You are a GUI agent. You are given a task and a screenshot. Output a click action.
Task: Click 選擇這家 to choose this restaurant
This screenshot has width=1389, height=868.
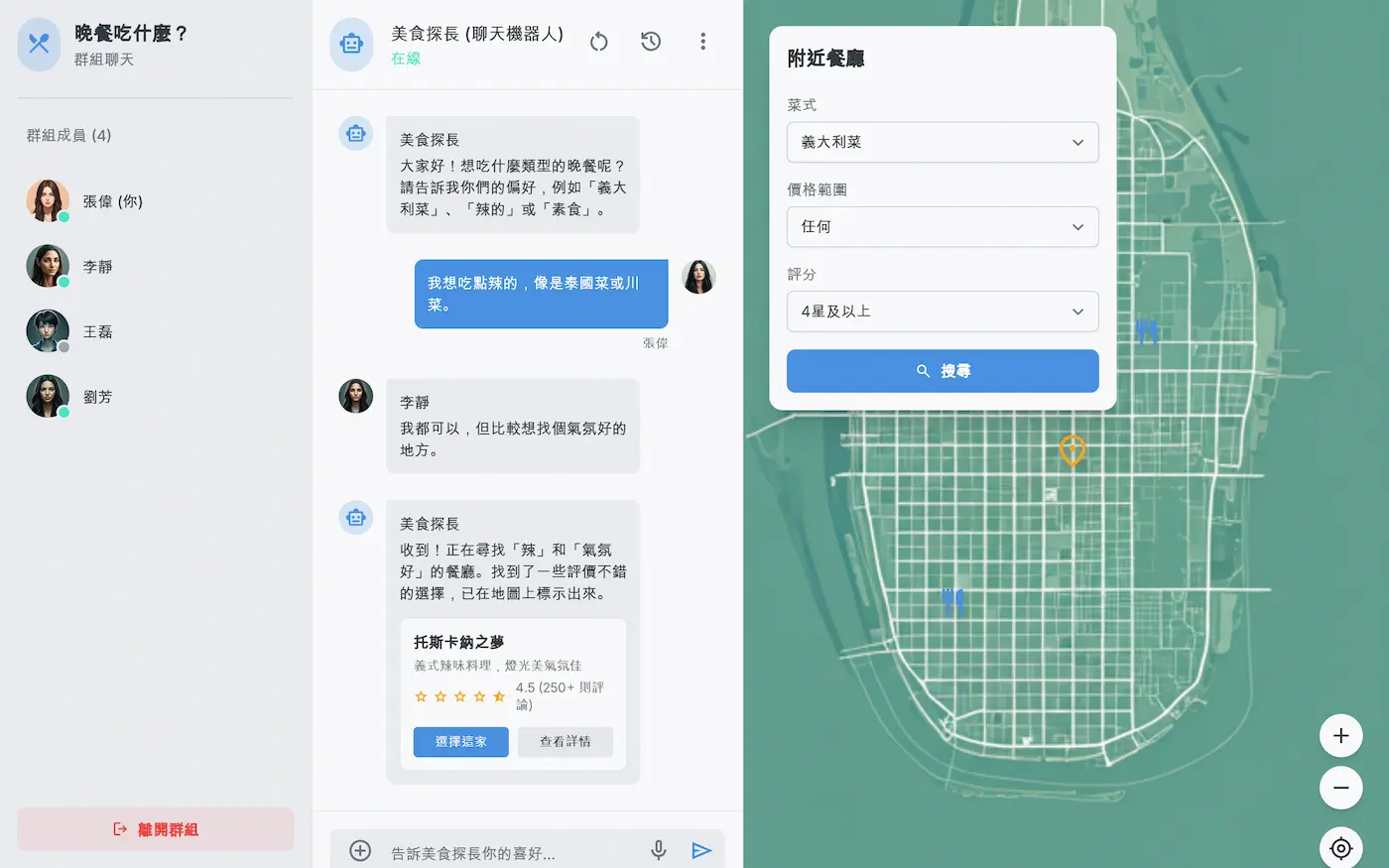pos(460,742)
